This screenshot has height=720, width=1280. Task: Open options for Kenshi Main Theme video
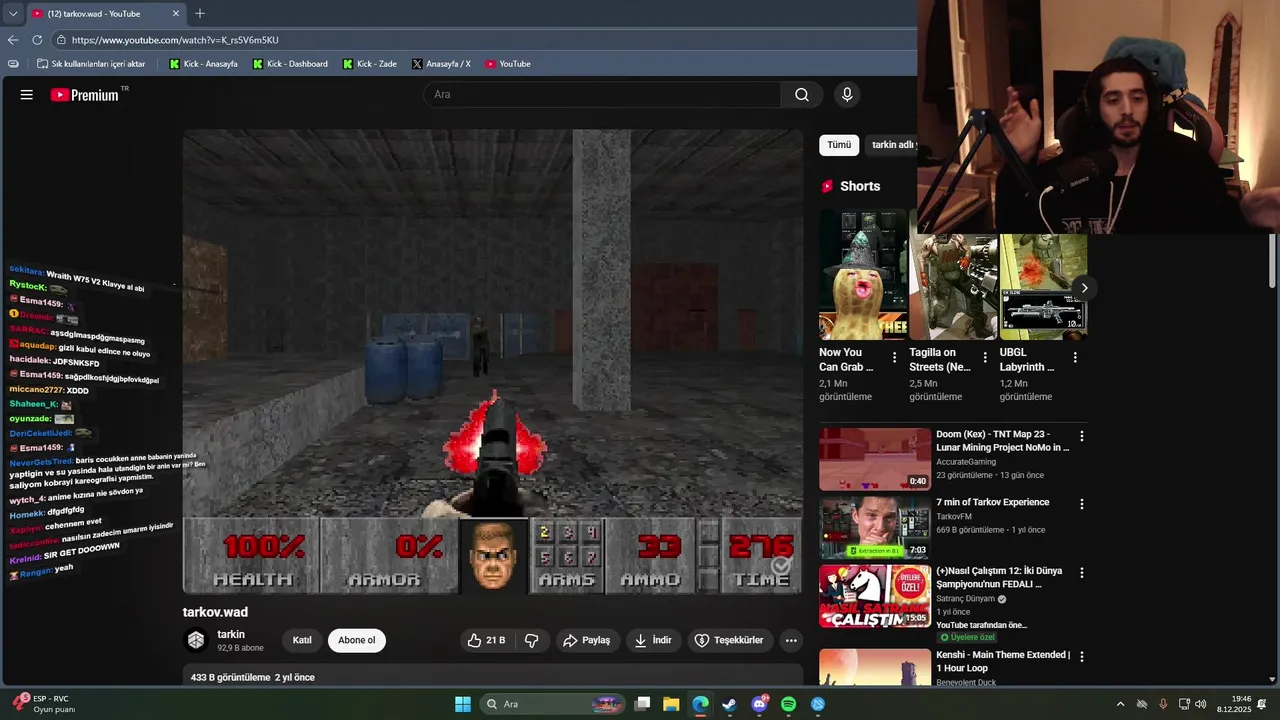tap(1081, 657)
